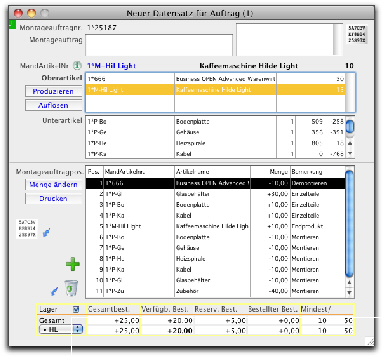Click the positions table scrollbar thumb

point(349,224)
